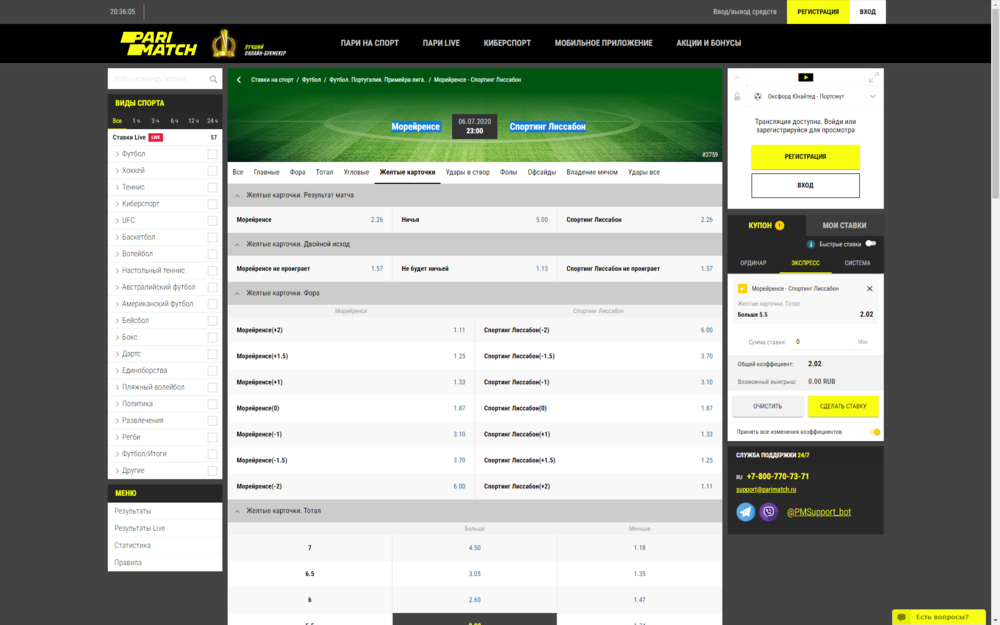Switch to the Удары в створ tab
Screen dimensions: 1000x625
[467, 172]
